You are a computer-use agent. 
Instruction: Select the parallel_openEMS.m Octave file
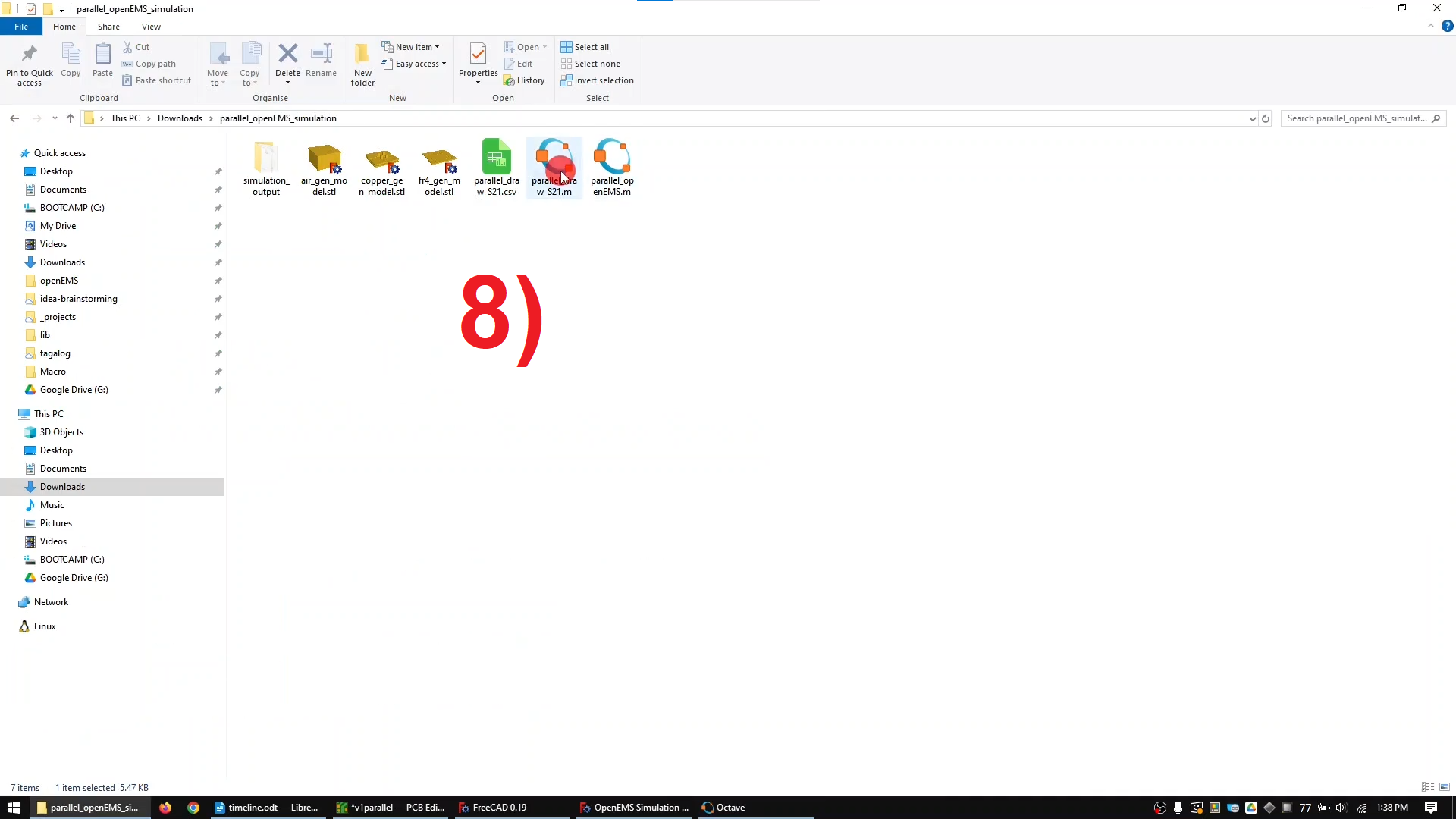pyautogui.click(x=612, y=157)
